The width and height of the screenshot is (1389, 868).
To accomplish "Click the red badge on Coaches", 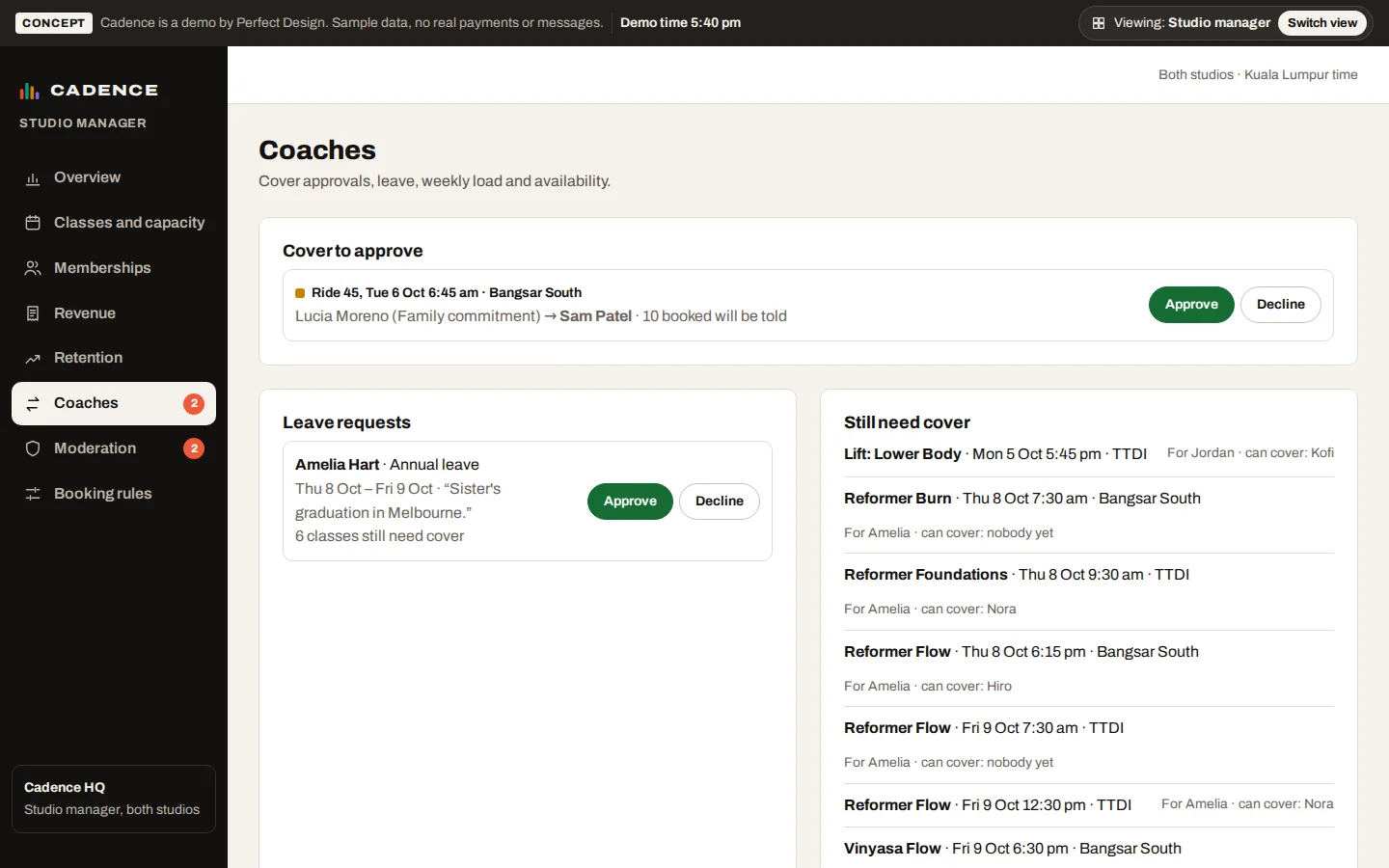I will (x=194, y=403).
